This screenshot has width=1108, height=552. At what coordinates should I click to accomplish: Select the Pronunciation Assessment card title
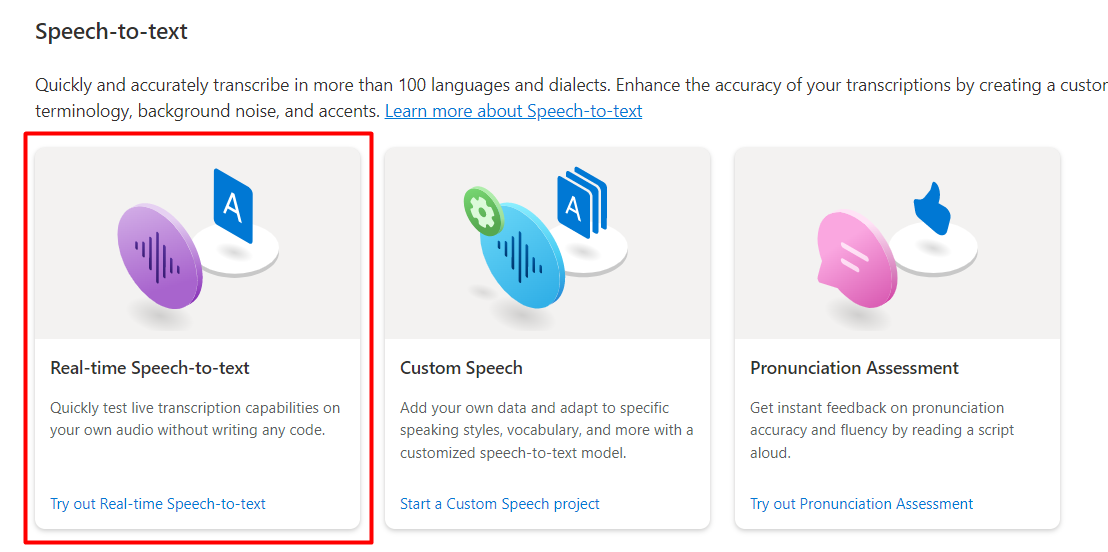tap(854, 368)
